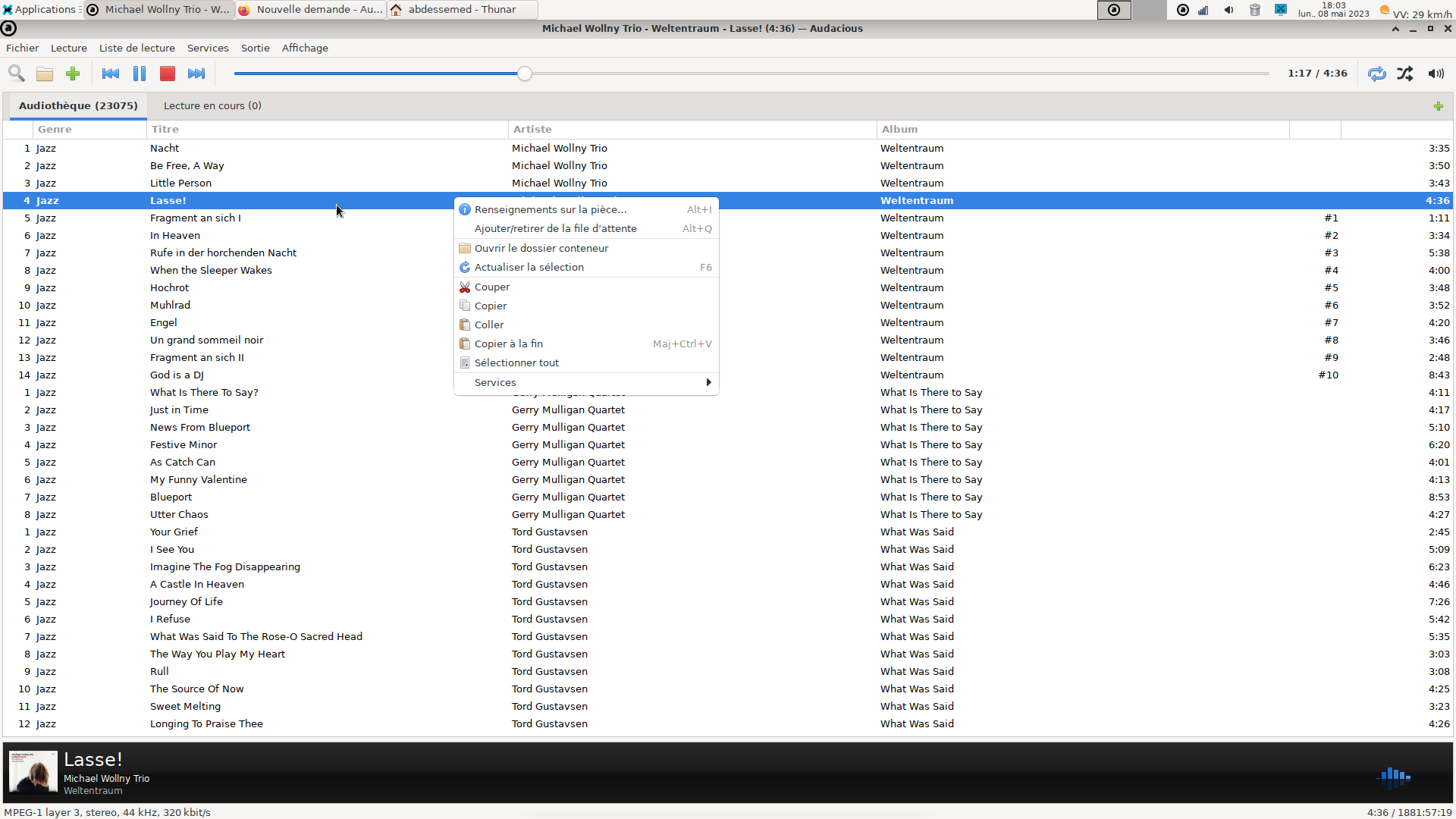Screen dimensions: 1456x819
Task: Sort by the Album column header
Action: click(1083, 129)
